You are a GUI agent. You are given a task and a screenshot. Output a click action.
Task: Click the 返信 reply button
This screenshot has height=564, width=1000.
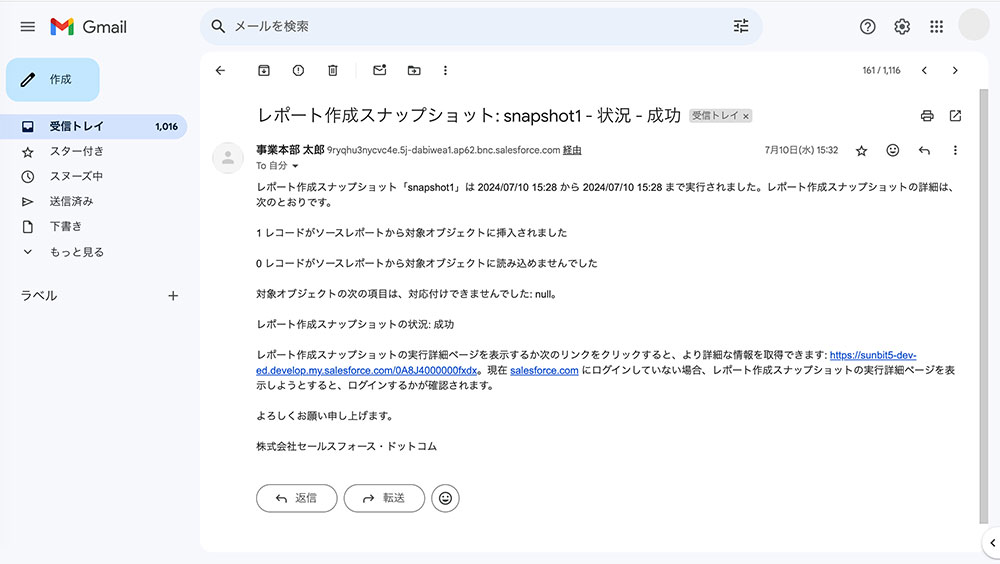(x=297, y=498)
